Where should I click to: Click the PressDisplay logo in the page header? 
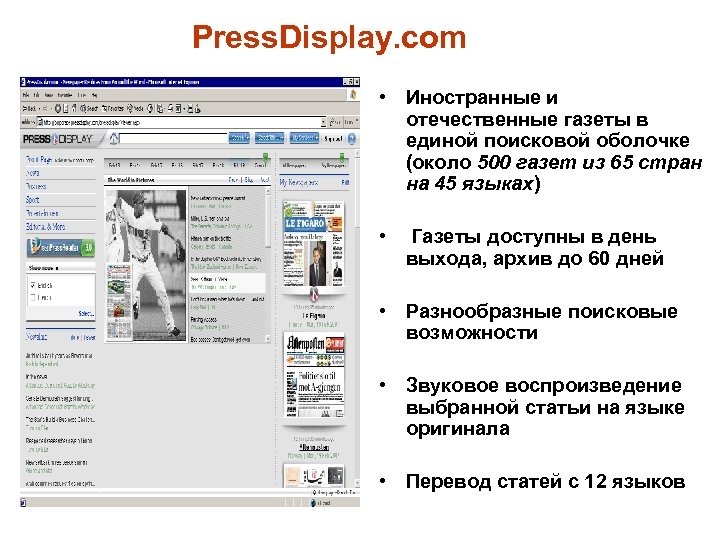click(58, 139)
